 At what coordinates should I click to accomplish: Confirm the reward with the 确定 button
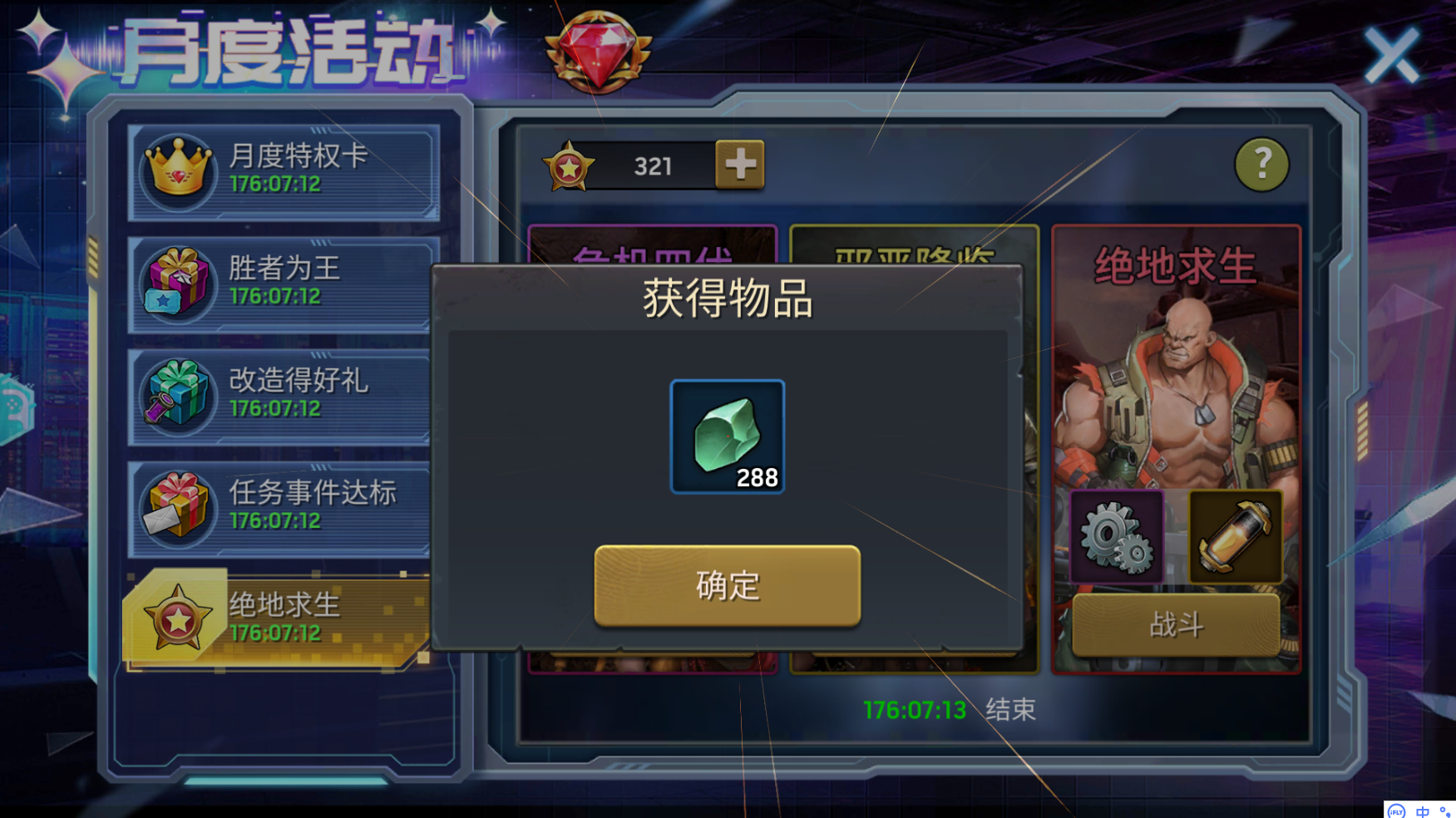727,585
